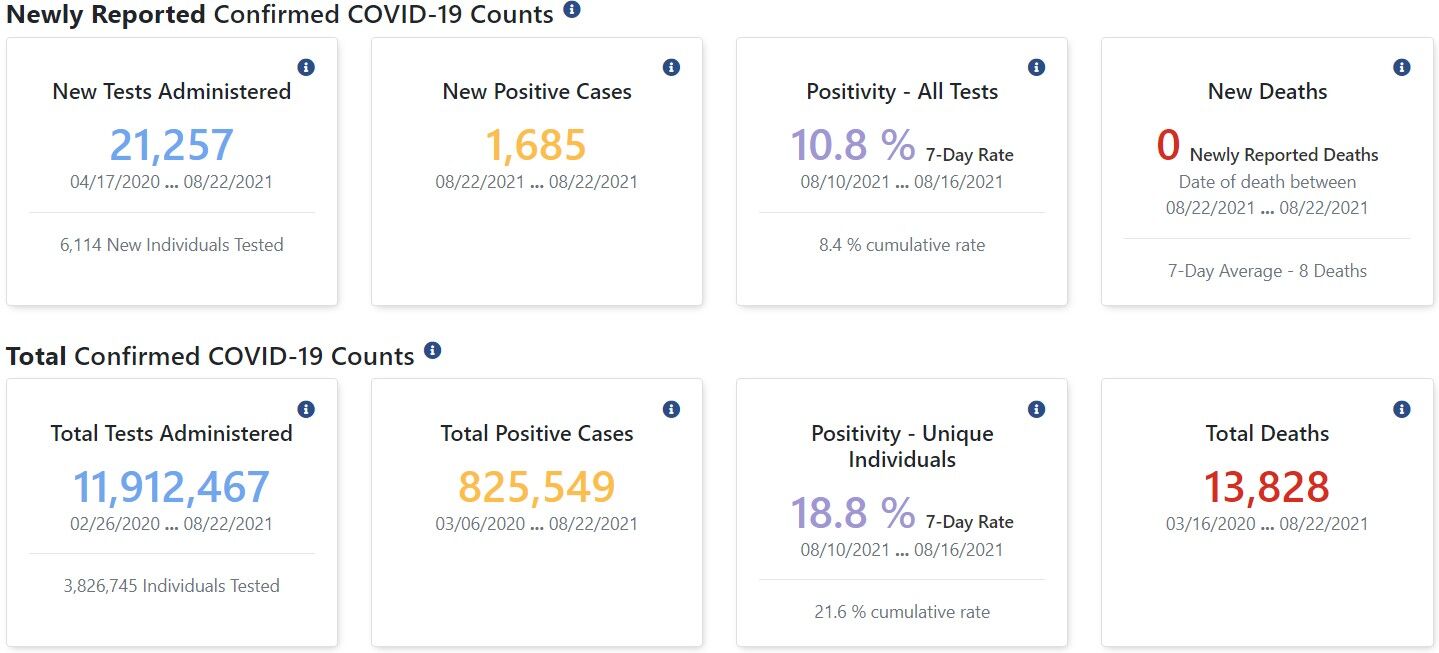This screenshot has width=1439, height=653.
Task: Click the 825,549 total positive cases value
Action: click(x=536, y=488)
